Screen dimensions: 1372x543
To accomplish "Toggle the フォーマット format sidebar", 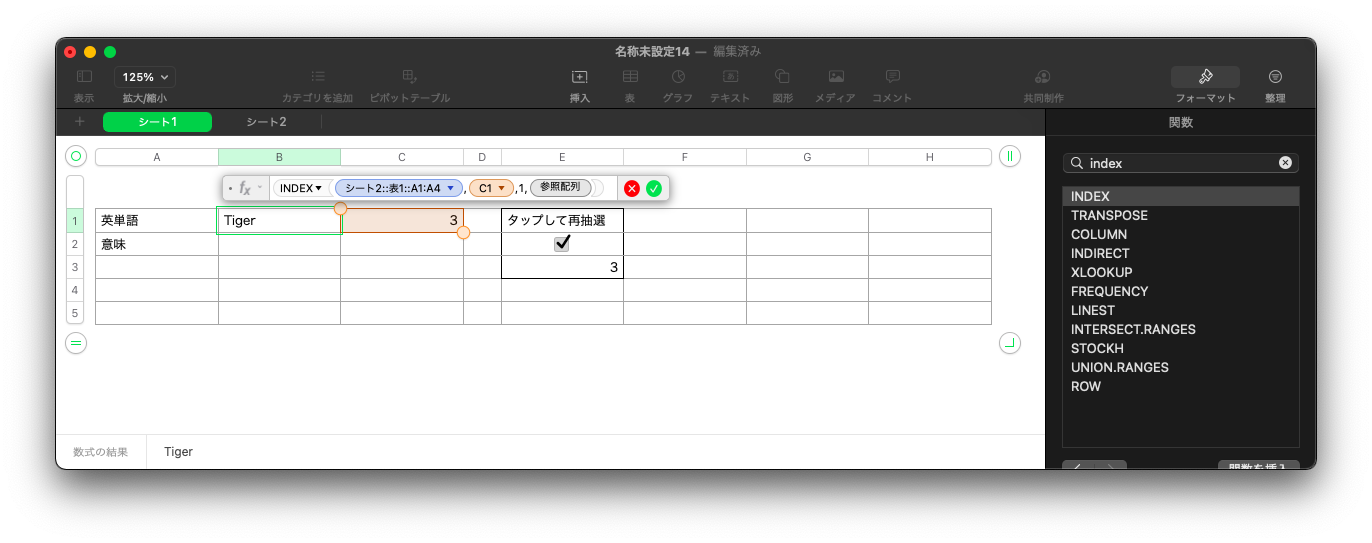I will coord(1205,77).
